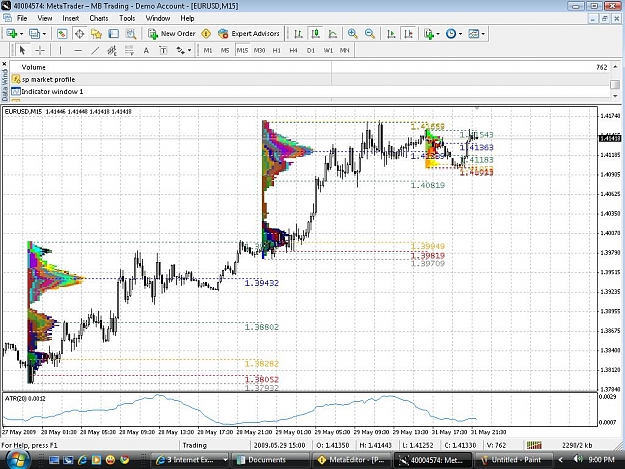
Task: Toggle the Data Window crosshair icon
Action: (79, 34)
